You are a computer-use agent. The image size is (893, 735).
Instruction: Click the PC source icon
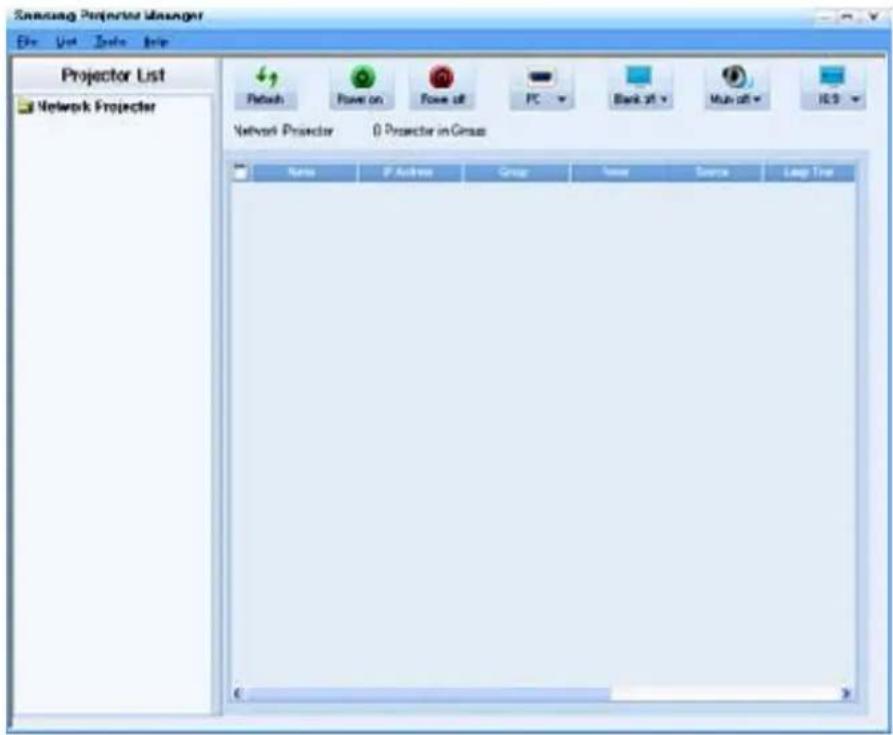540,77
